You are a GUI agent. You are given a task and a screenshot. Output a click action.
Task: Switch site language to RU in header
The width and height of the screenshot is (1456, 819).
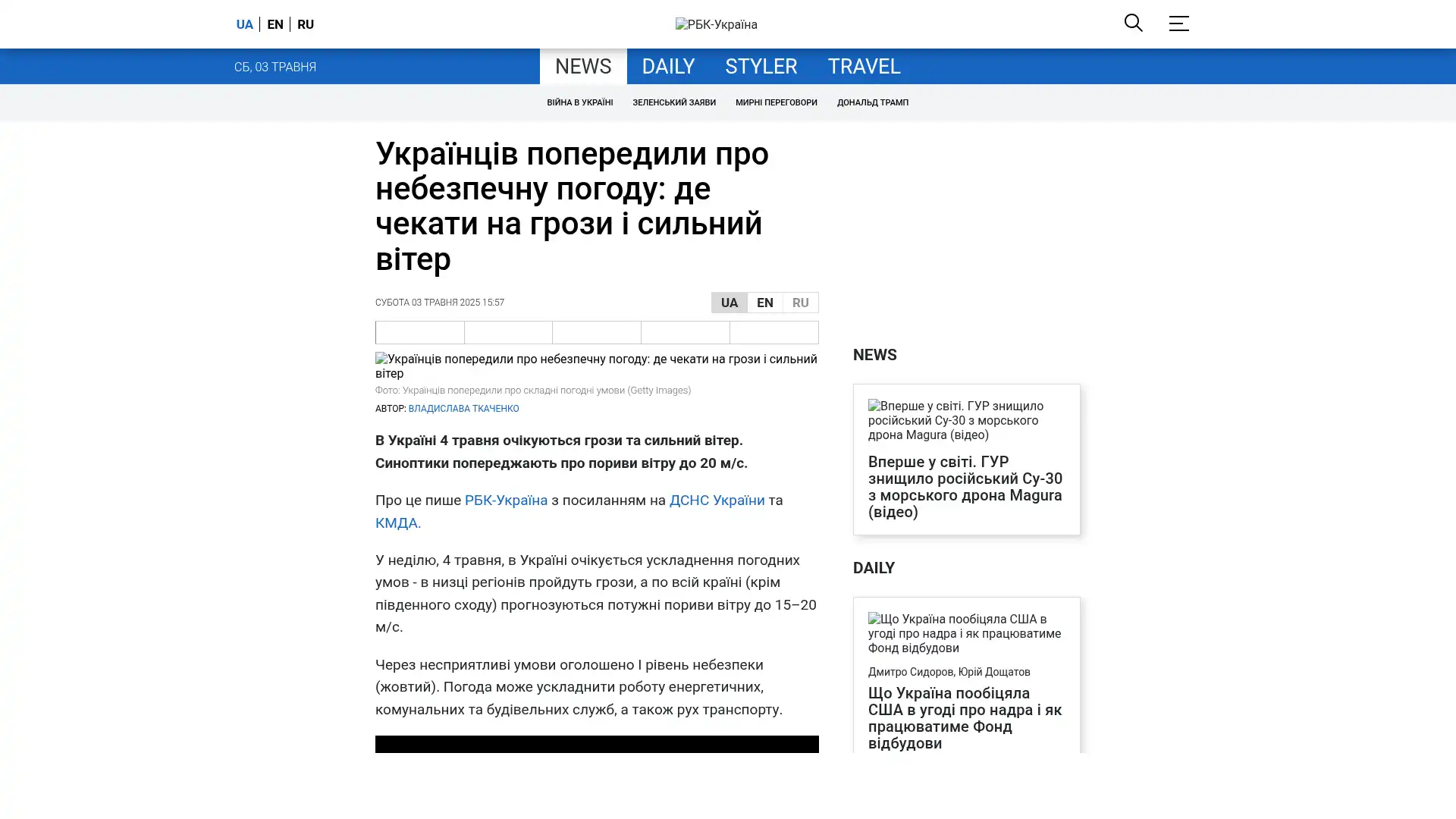[305, 24]
